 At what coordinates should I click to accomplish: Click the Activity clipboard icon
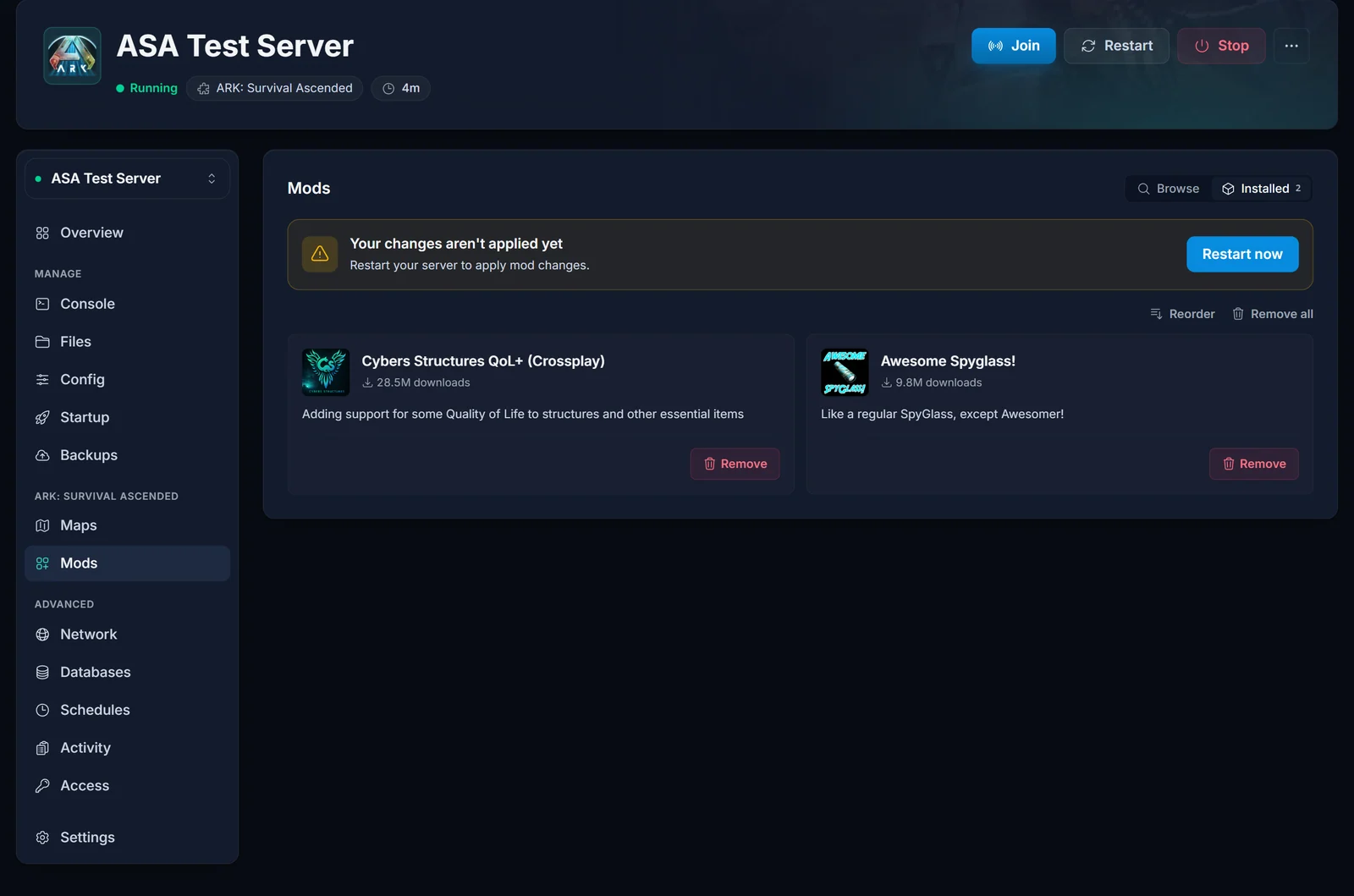click(x=42, y=748)
